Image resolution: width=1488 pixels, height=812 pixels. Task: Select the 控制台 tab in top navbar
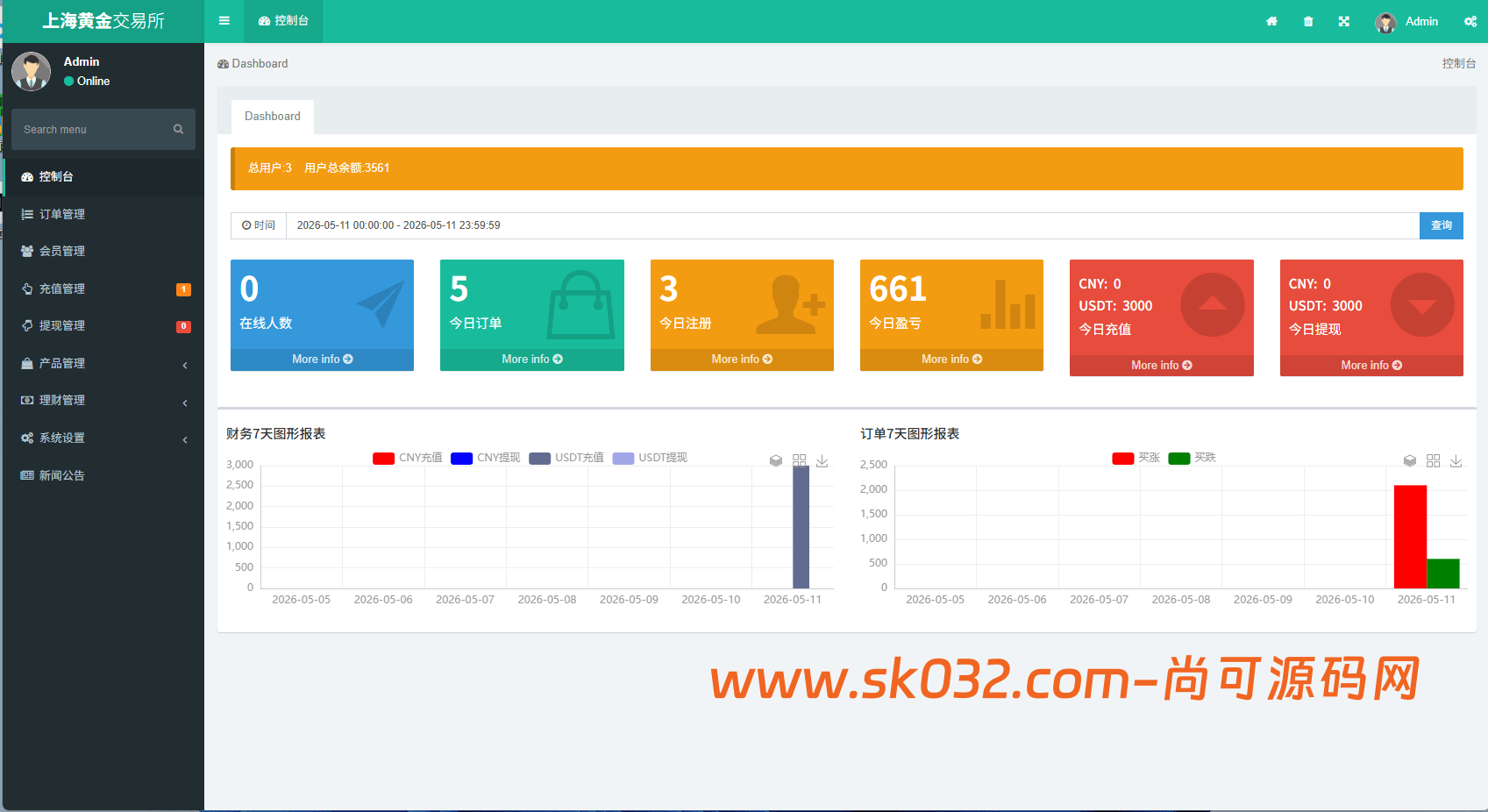[x=283, y=21]
